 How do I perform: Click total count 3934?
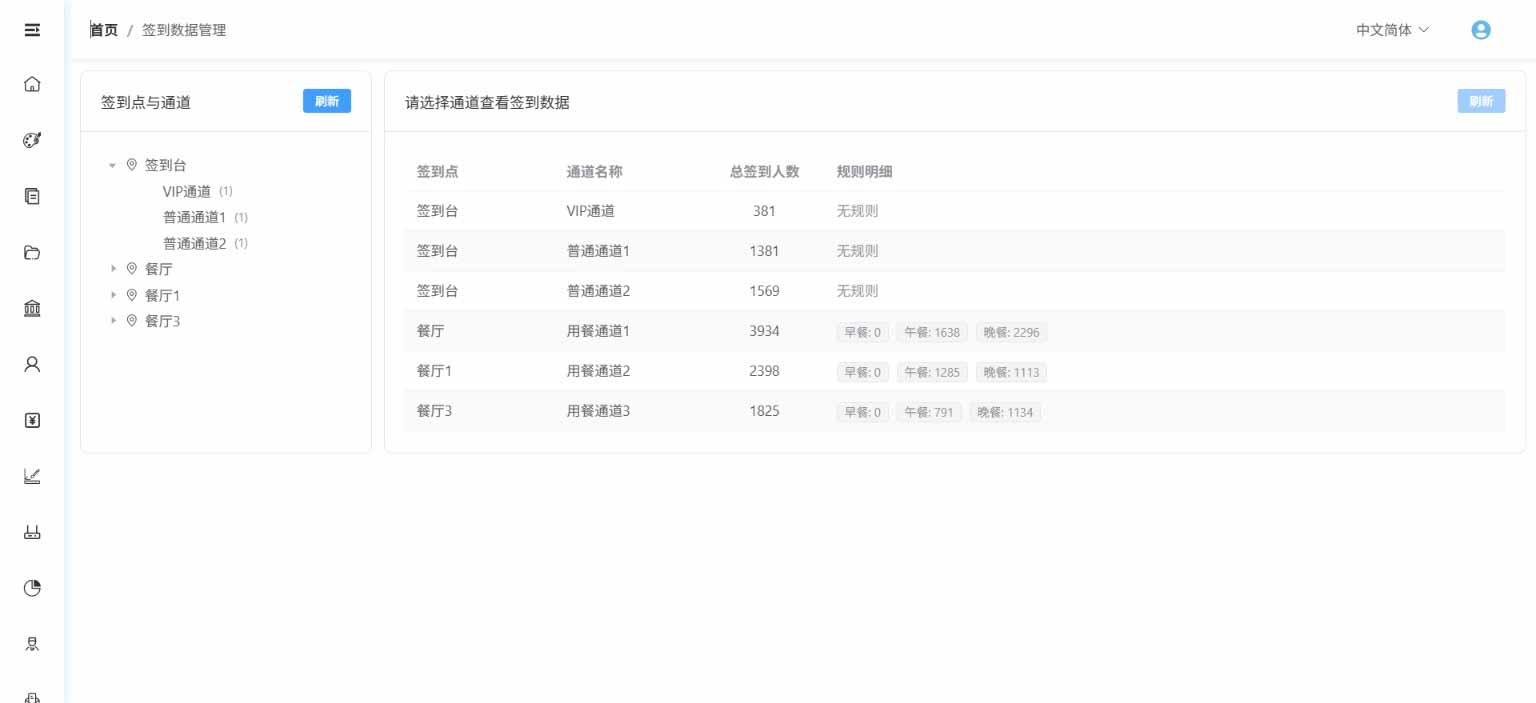coord(764,331)
